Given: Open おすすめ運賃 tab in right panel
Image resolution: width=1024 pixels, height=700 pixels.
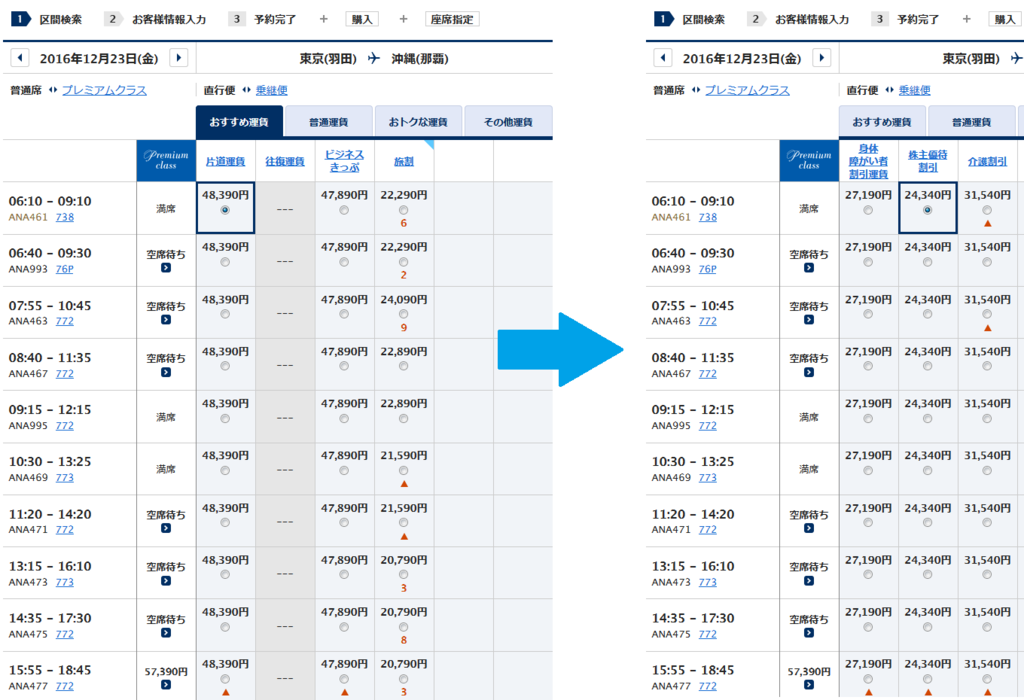Looking at the screenshot, I should point(882,122).
